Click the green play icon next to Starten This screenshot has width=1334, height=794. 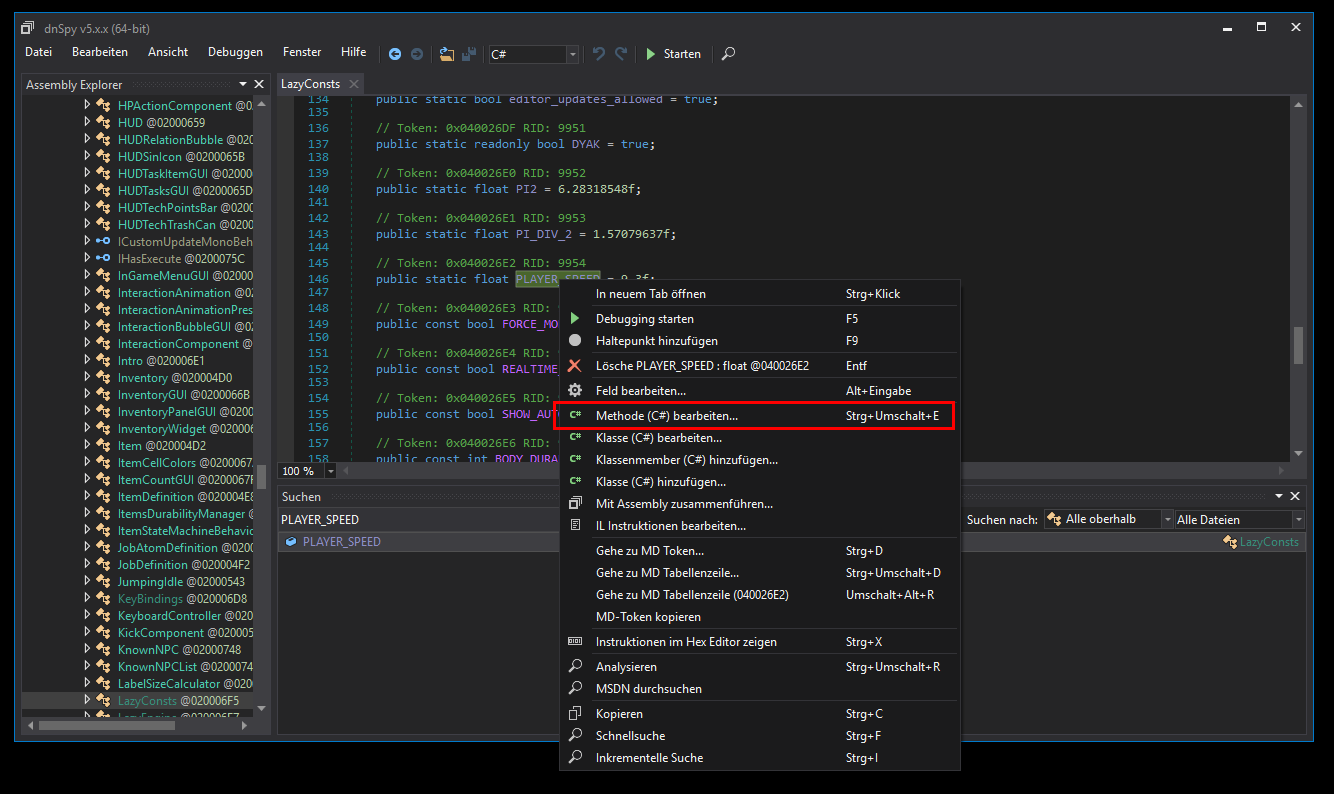coord(651,54)
